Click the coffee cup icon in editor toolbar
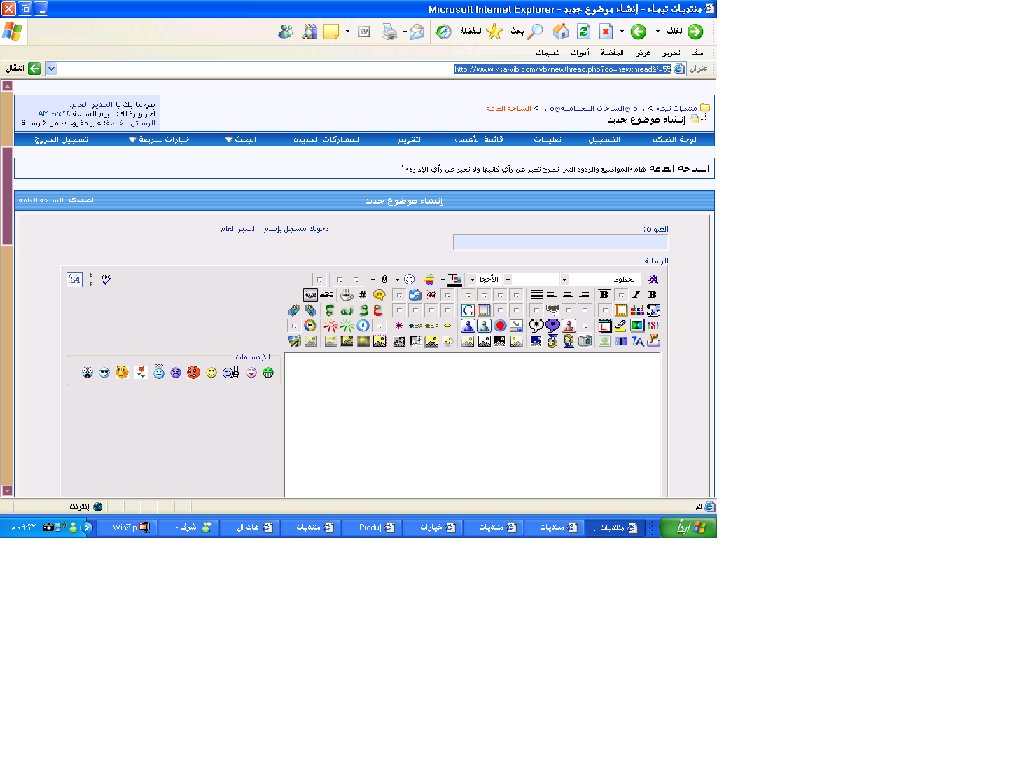 pyautogui.click(x=346, y=295)
